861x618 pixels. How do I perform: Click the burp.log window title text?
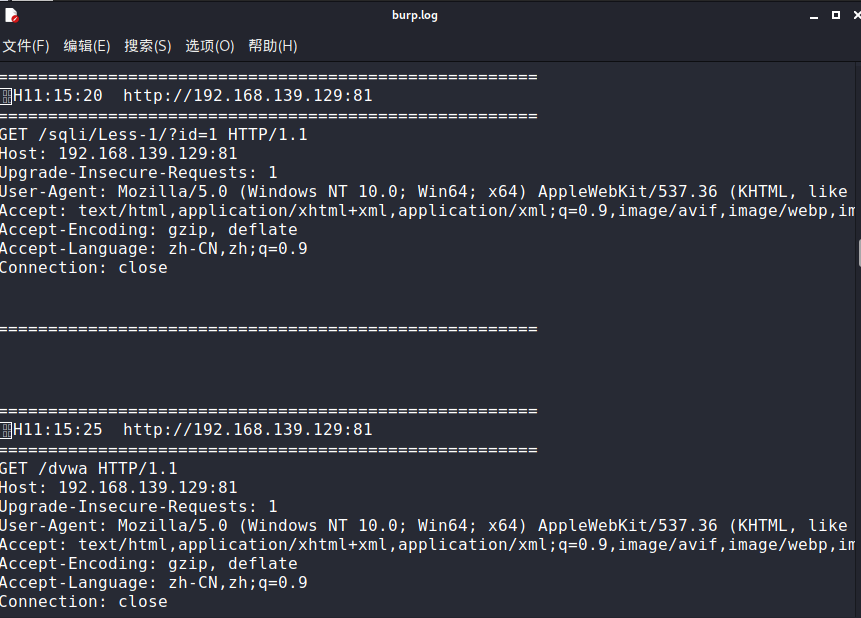click(x=415, y=15)
